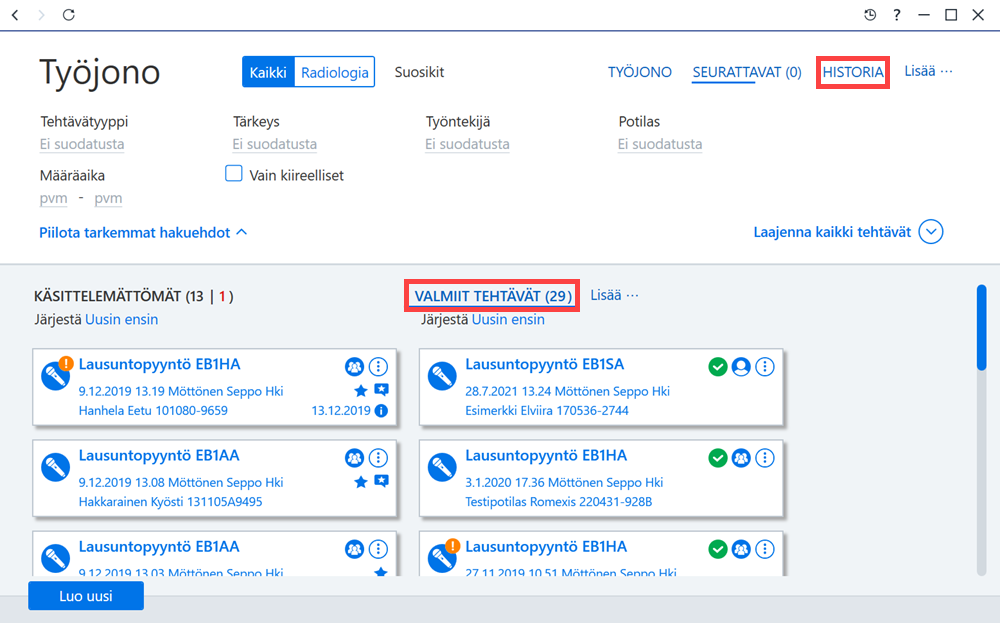1000x623 pixels.
Task: Collapse Piilota tarkemmat hakuehdot section
Action: pos(143,233)
